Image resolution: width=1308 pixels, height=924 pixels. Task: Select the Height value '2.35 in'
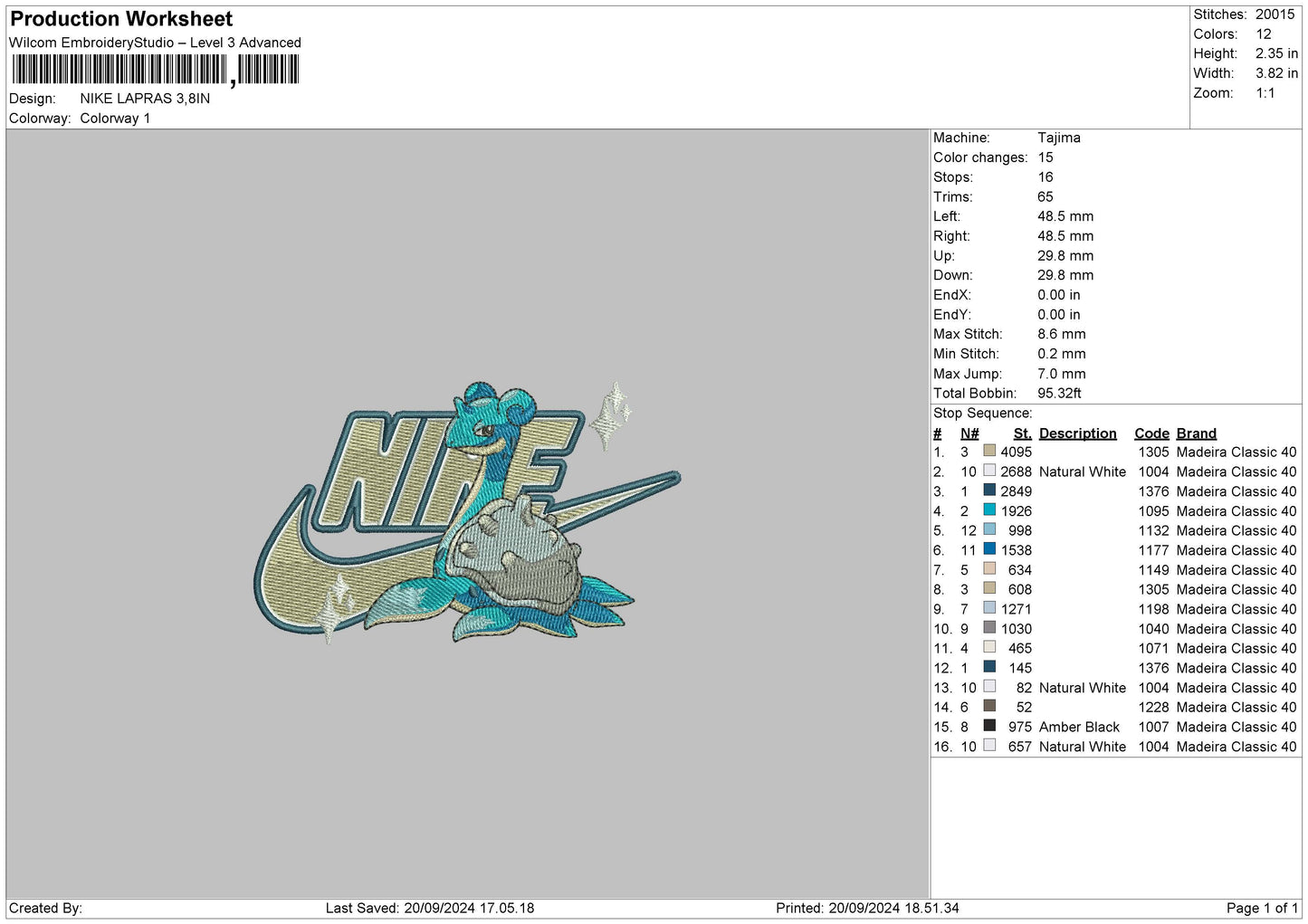coord(1276,54)
